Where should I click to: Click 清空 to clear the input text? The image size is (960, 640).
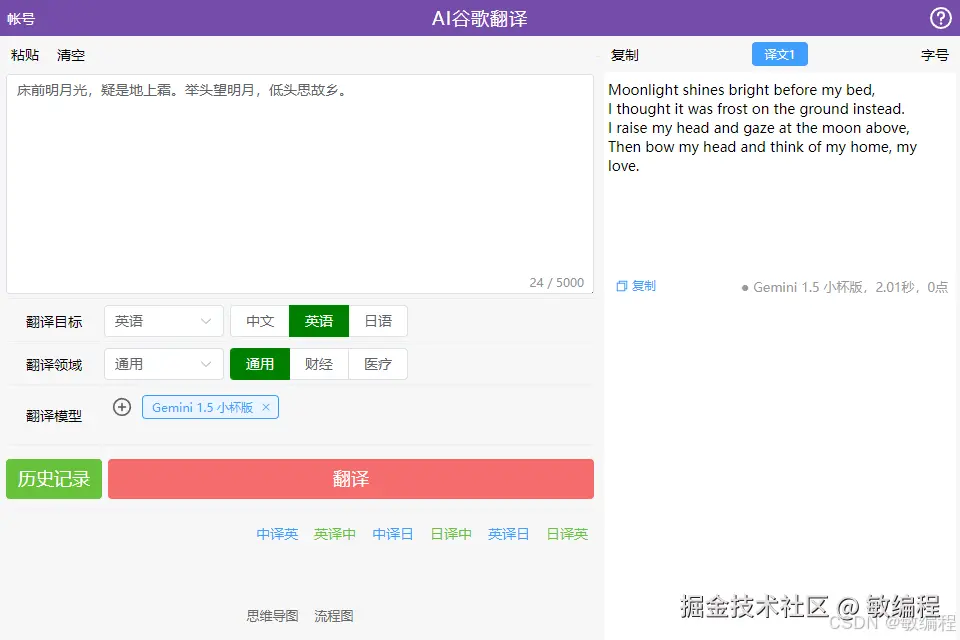pos(70,55)
